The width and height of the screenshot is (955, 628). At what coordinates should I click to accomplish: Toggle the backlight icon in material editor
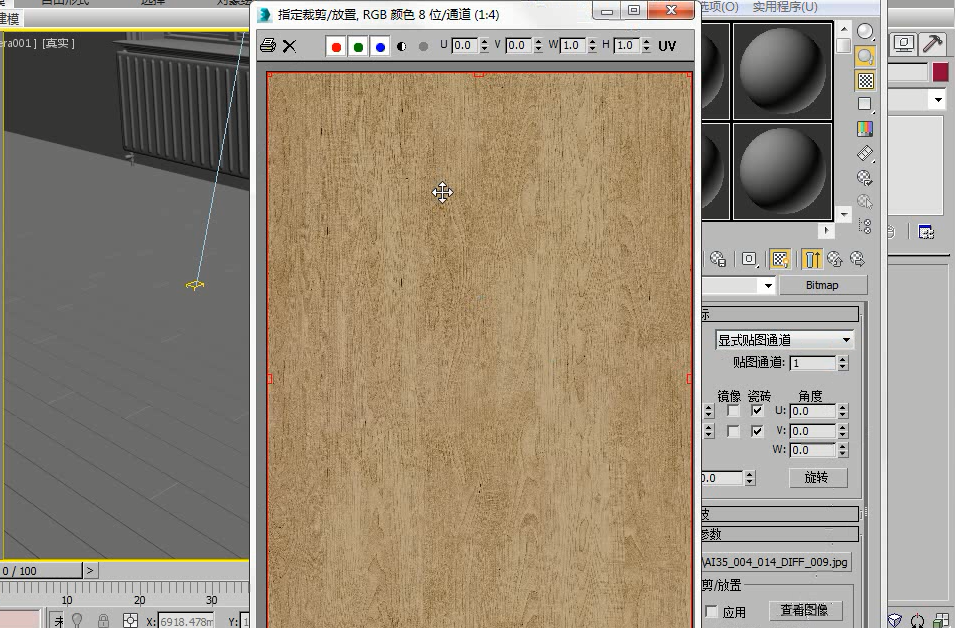coord(865,56)
